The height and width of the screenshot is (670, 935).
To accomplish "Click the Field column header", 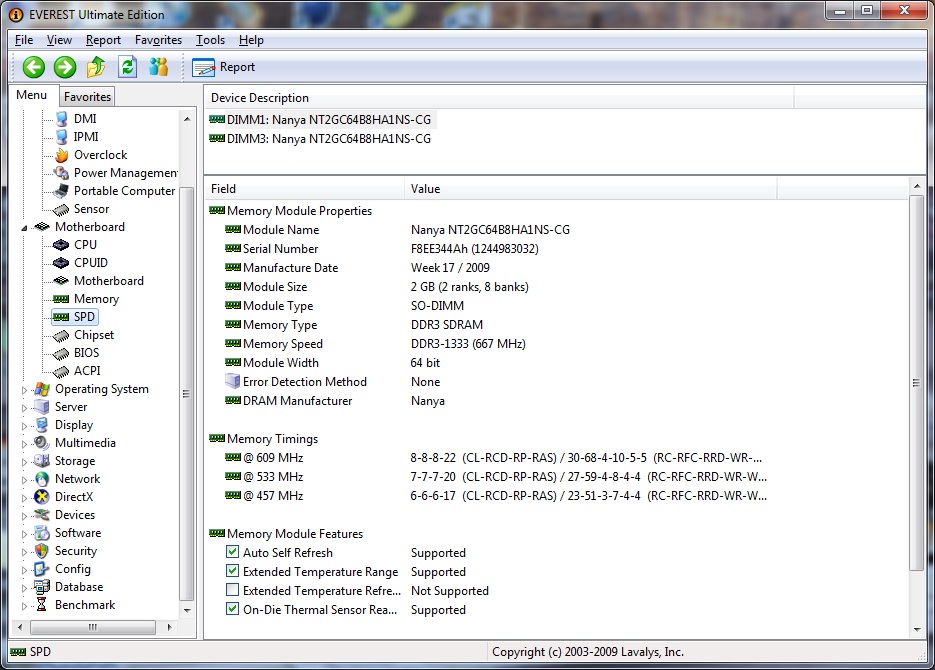I will (x=304, y=189).
